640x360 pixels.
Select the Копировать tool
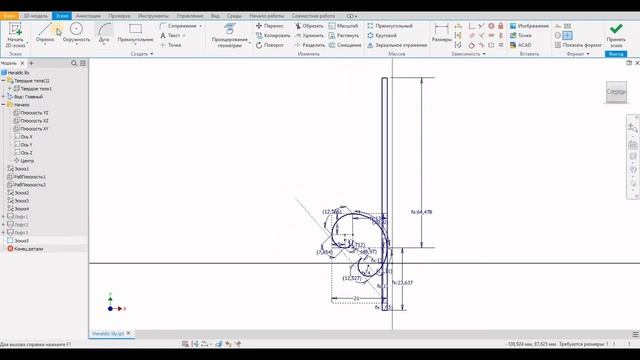tap(273, 36)
